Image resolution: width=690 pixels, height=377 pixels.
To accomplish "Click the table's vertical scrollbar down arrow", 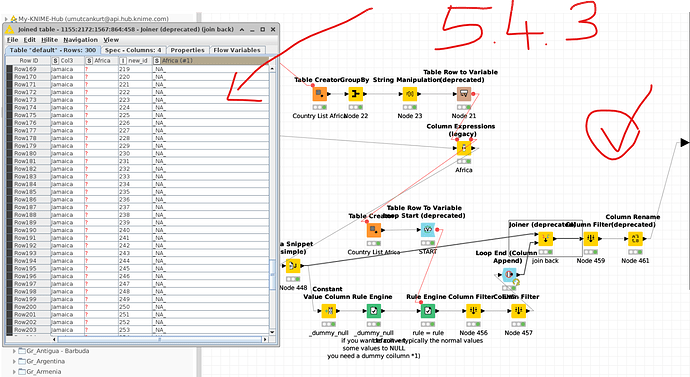I will click(x=272, y=332).
